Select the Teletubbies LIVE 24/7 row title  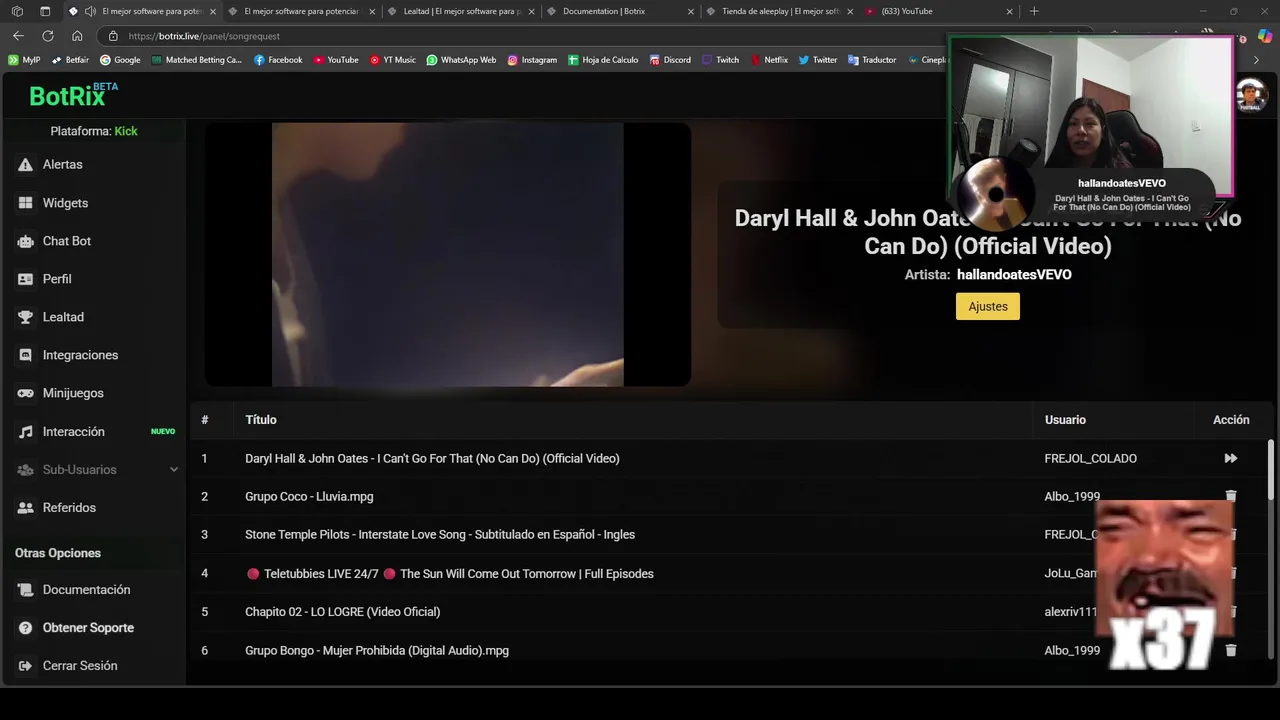(x=449, y=574)
